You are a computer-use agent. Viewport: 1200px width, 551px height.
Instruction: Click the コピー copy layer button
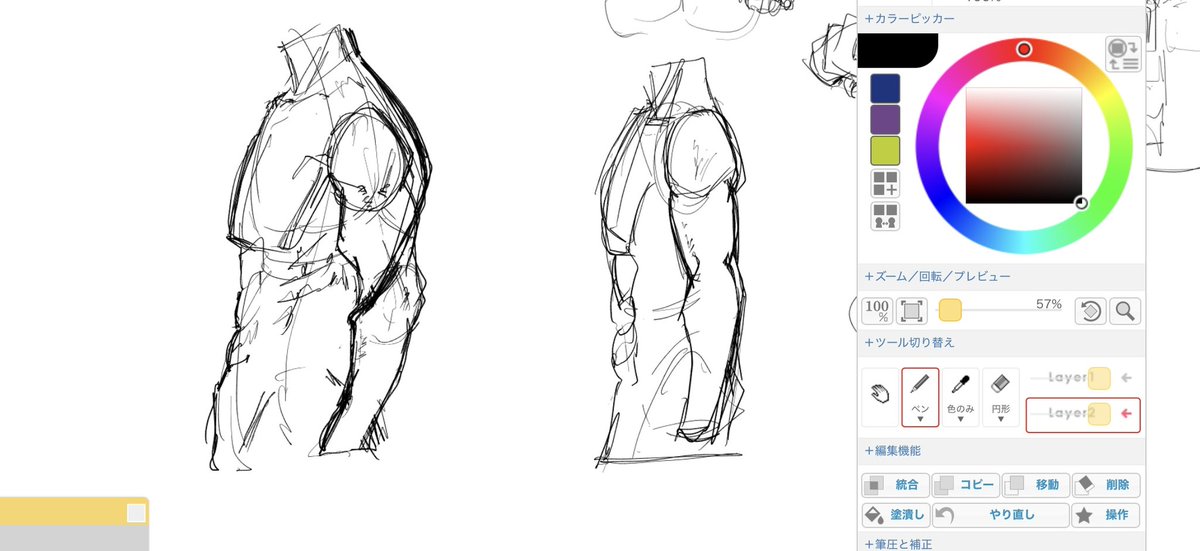pyautogui.click(x=966, y=485)
